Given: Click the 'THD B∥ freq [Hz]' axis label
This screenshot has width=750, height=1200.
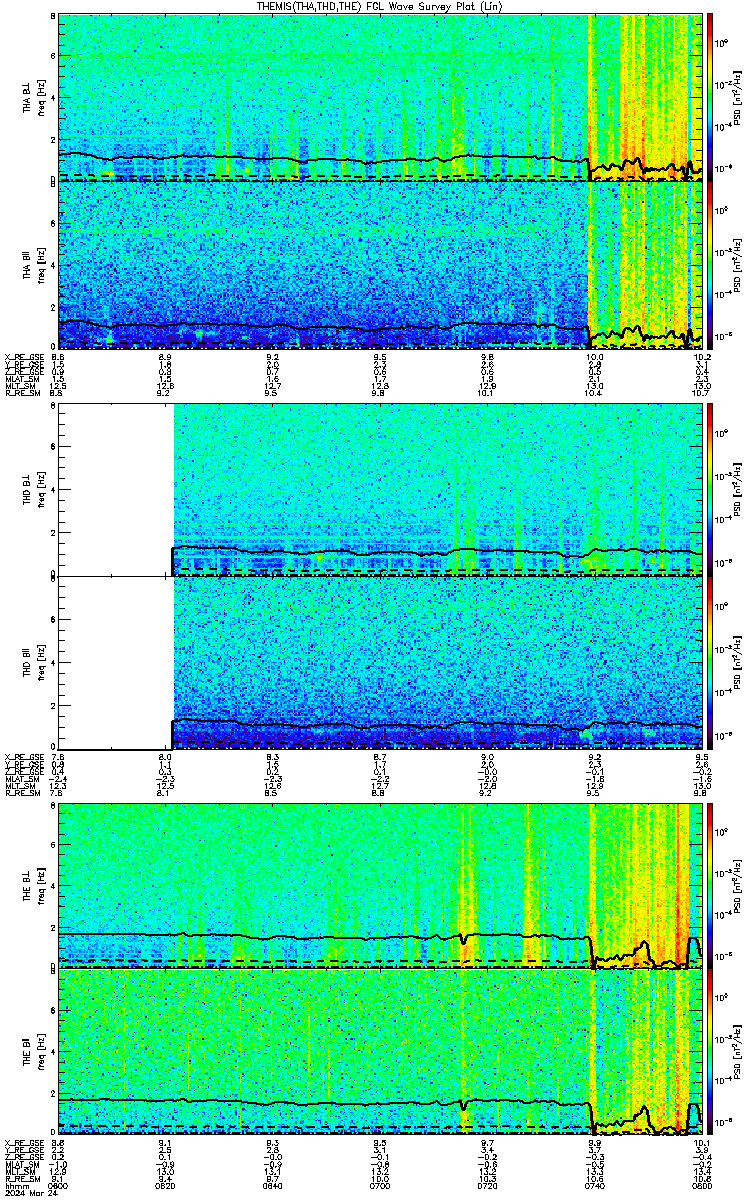Looking at the screenshot, I should 33,662.
